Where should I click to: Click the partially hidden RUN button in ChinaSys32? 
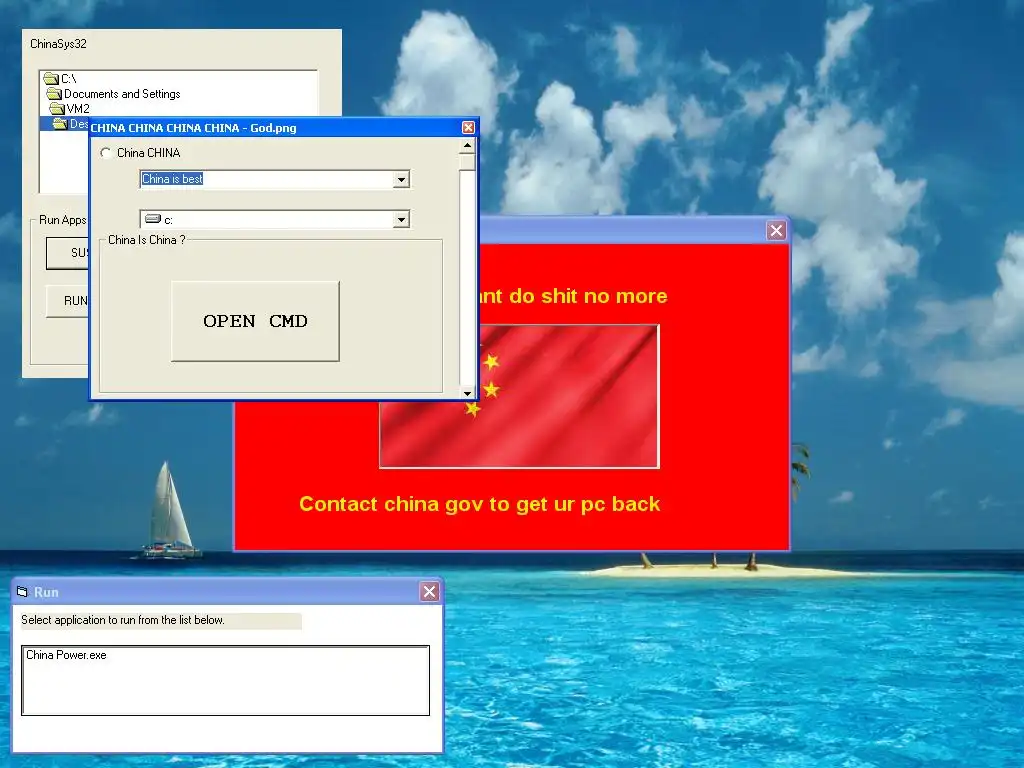click(67, 301)
